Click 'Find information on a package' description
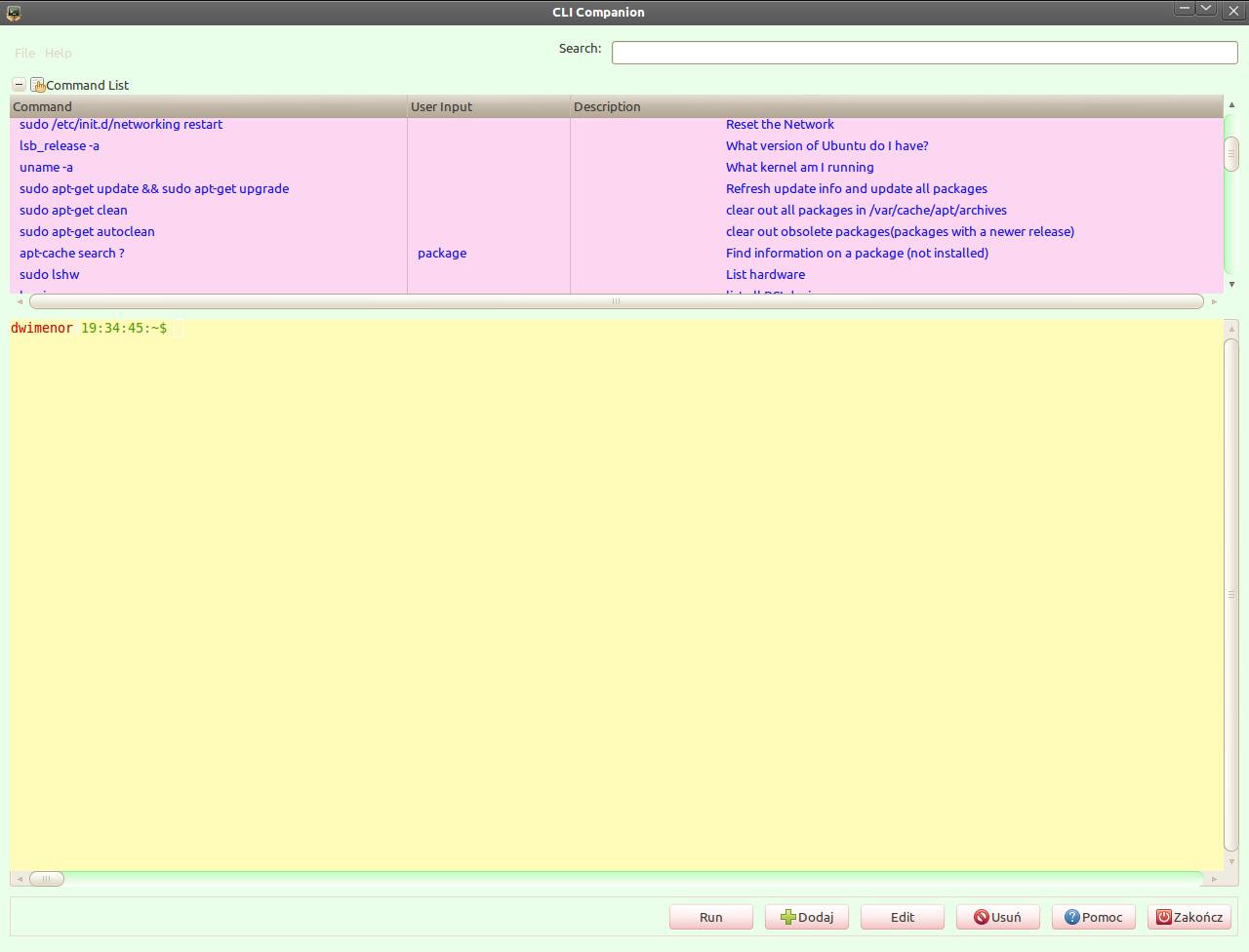This screenshot has height=952, width=1249. [x=857, y=253]
